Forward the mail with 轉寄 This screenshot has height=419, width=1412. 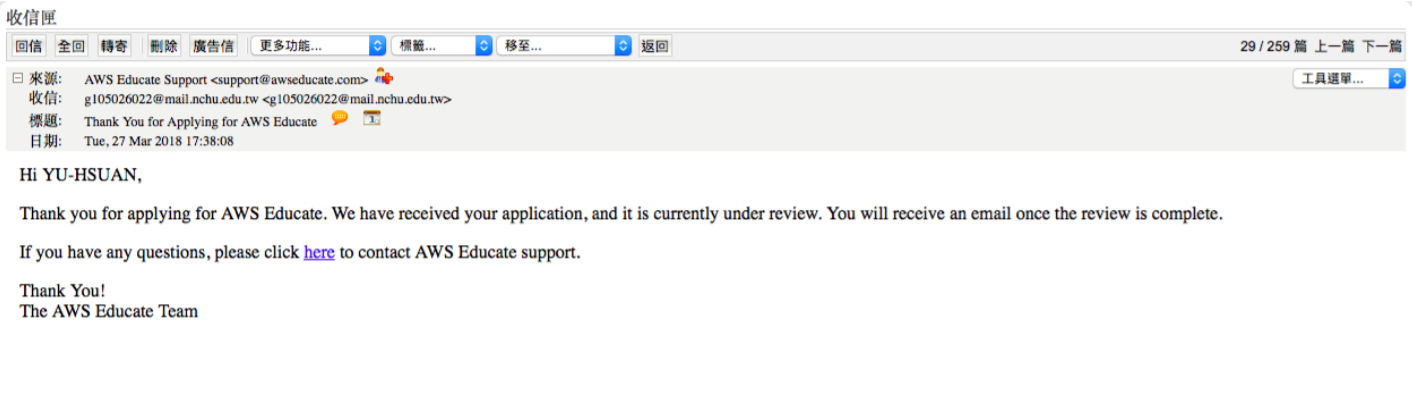(x=114, y=46)
